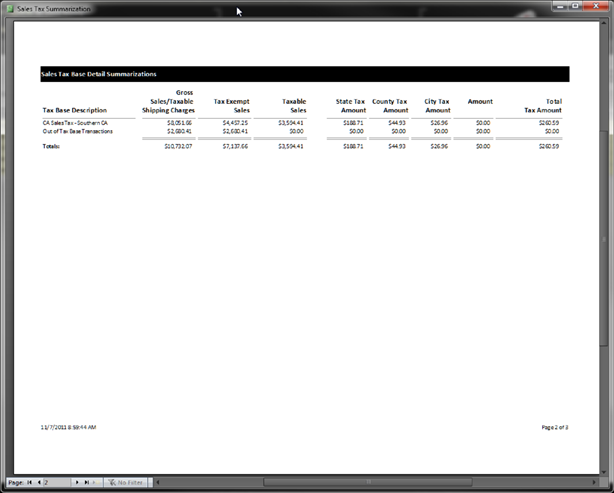This screenshot has height=493, width=614.
Task: Click the horizontal scrollbar right arrow
Action: tap(594, 482)
